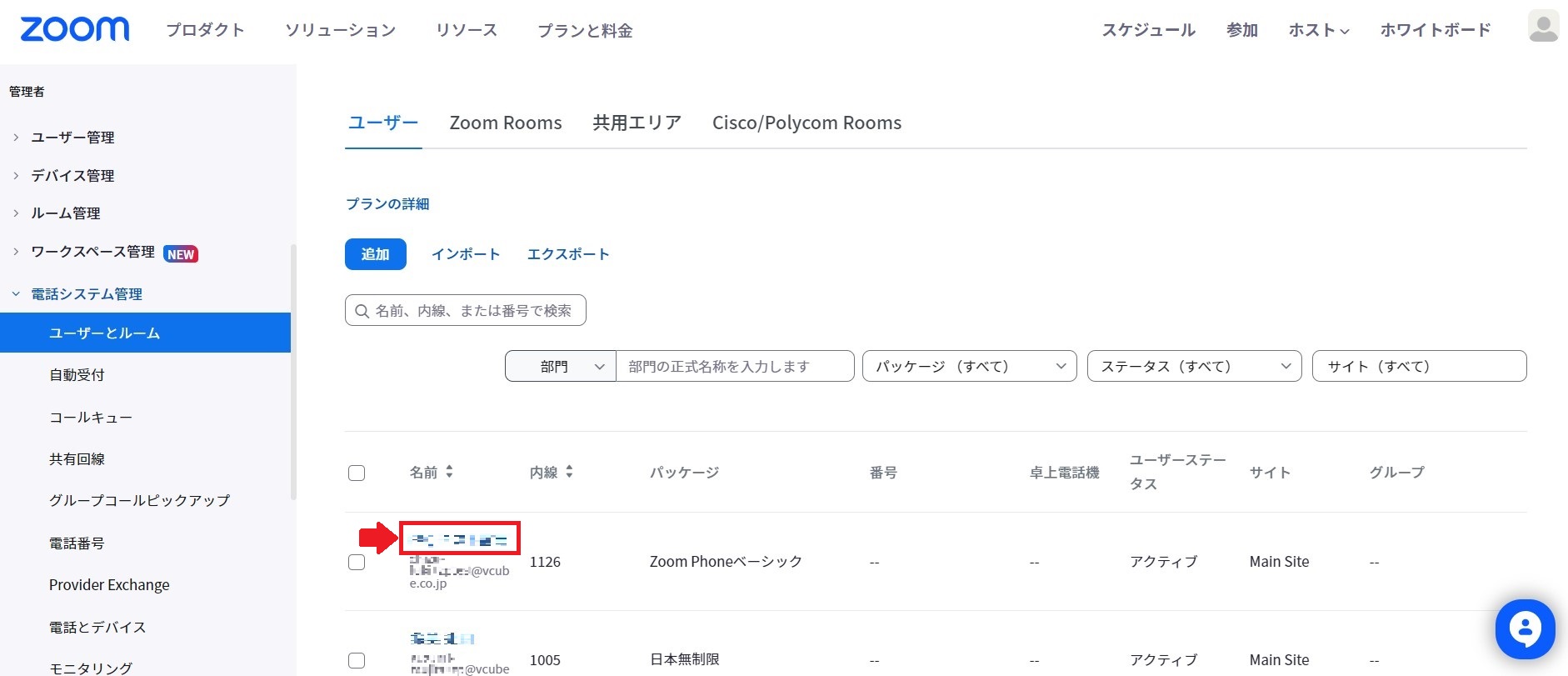Open モニタリング in sidebar
This screenshot has height=676, width=1568.
pos(91,668)
